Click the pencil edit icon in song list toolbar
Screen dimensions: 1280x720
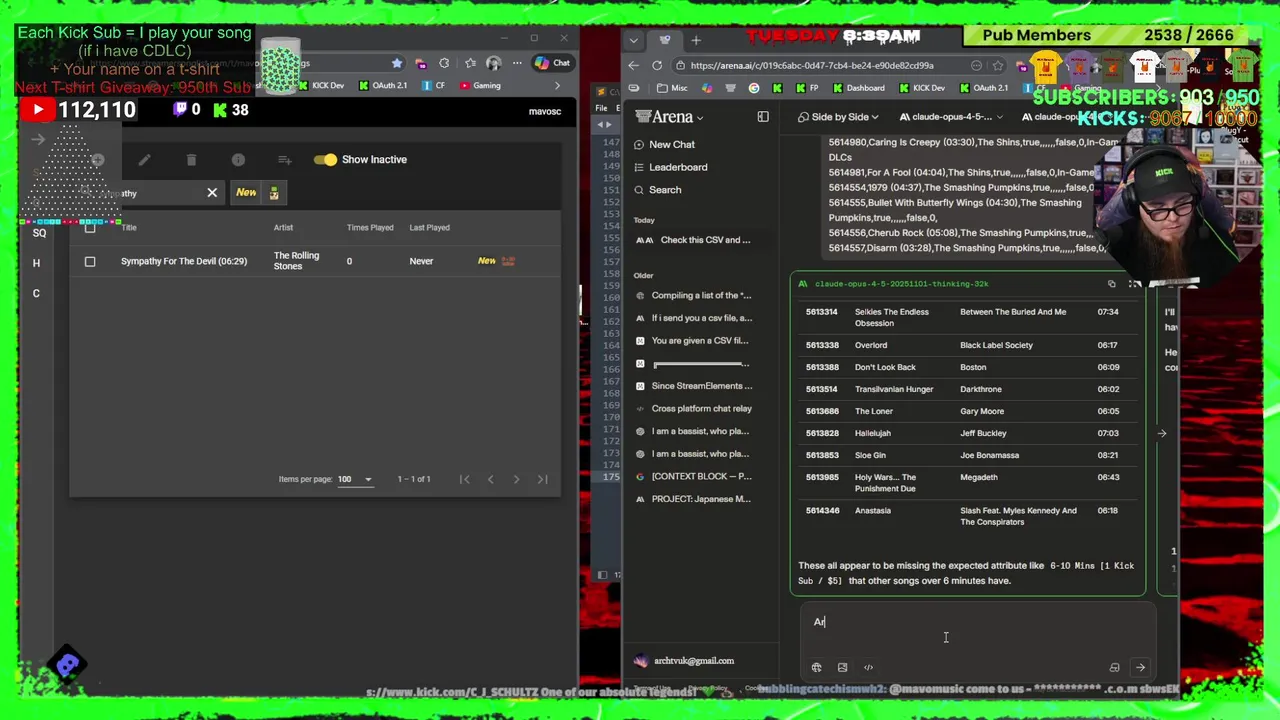pos(145,159)
